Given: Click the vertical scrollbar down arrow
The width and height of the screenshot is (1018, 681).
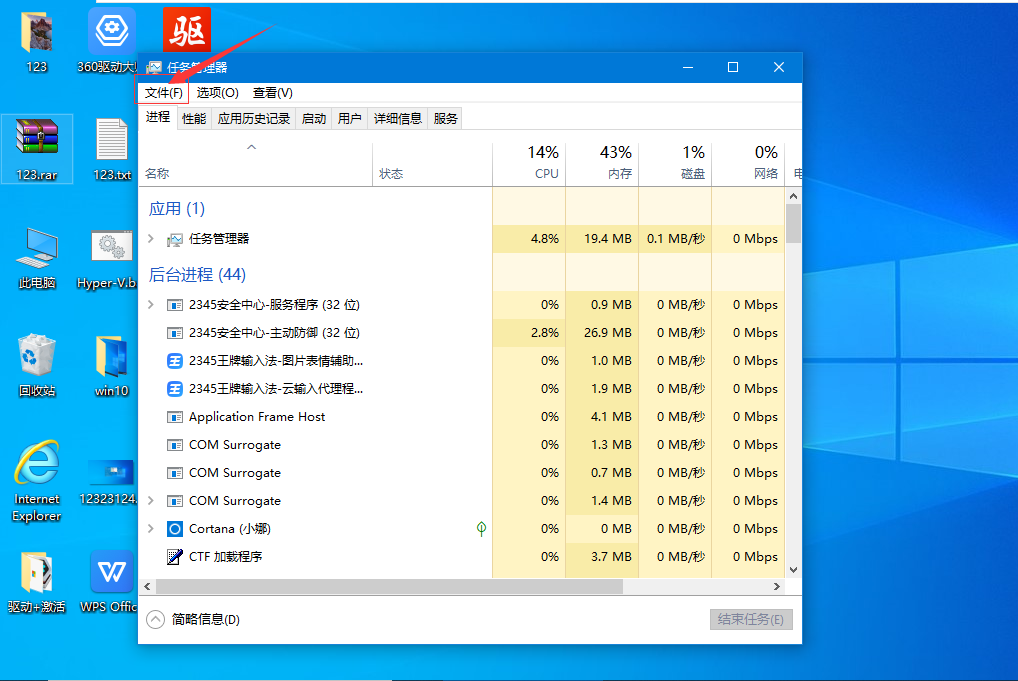Looking at the screenshot, I should click(x=793, y=570).
